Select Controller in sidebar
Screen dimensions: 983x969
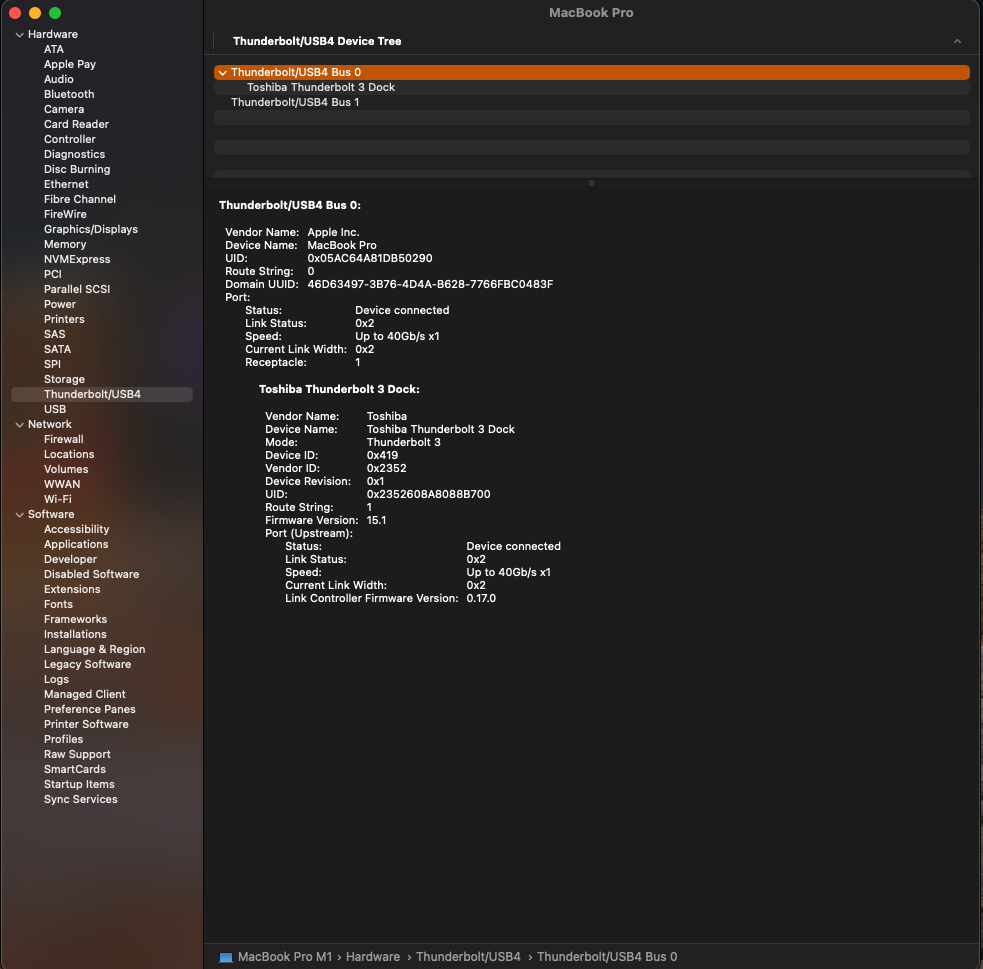tap(70, 139)
